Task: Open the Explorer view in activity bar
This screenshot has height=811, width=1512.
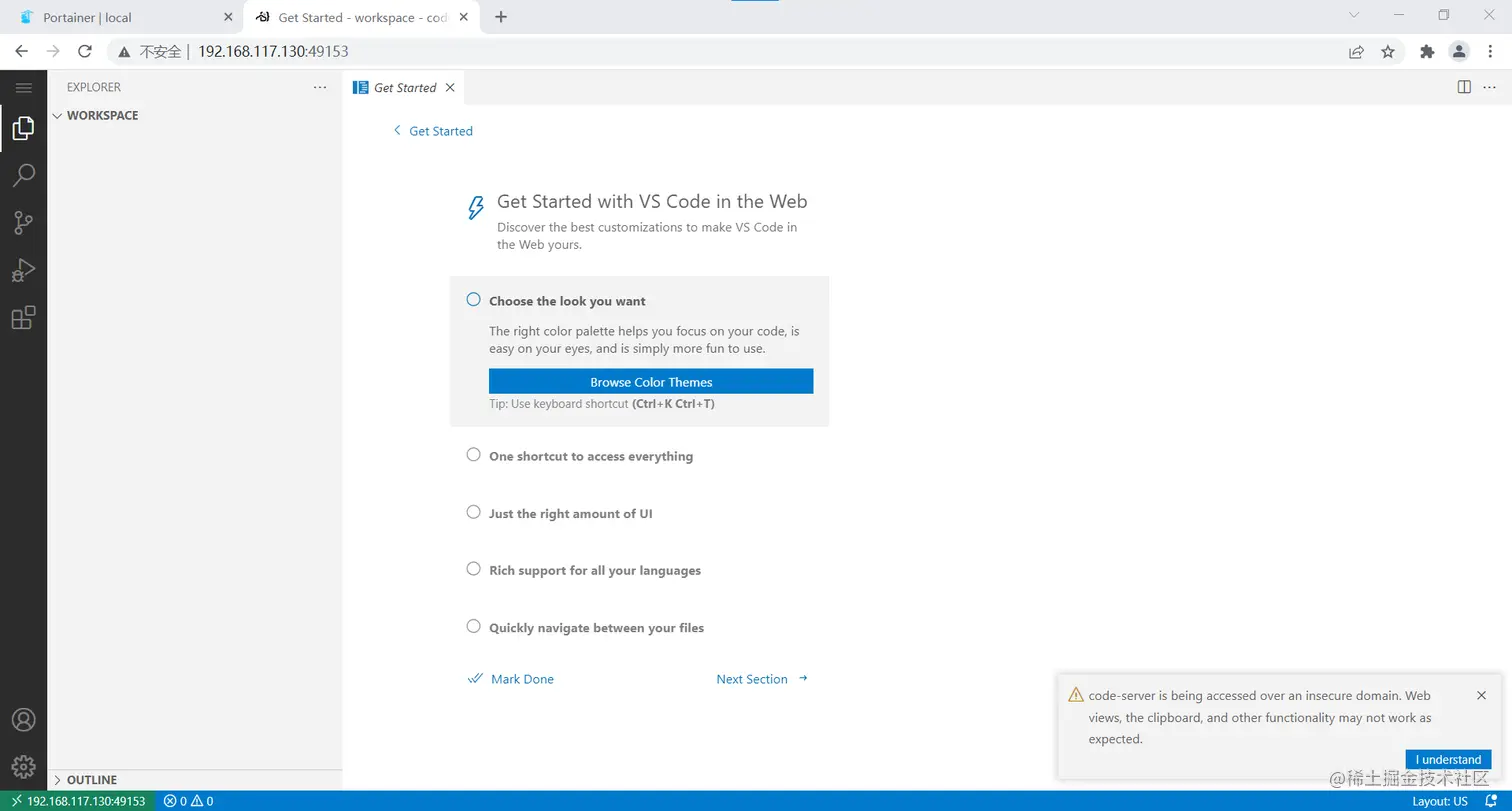Action: click(23, 128)
